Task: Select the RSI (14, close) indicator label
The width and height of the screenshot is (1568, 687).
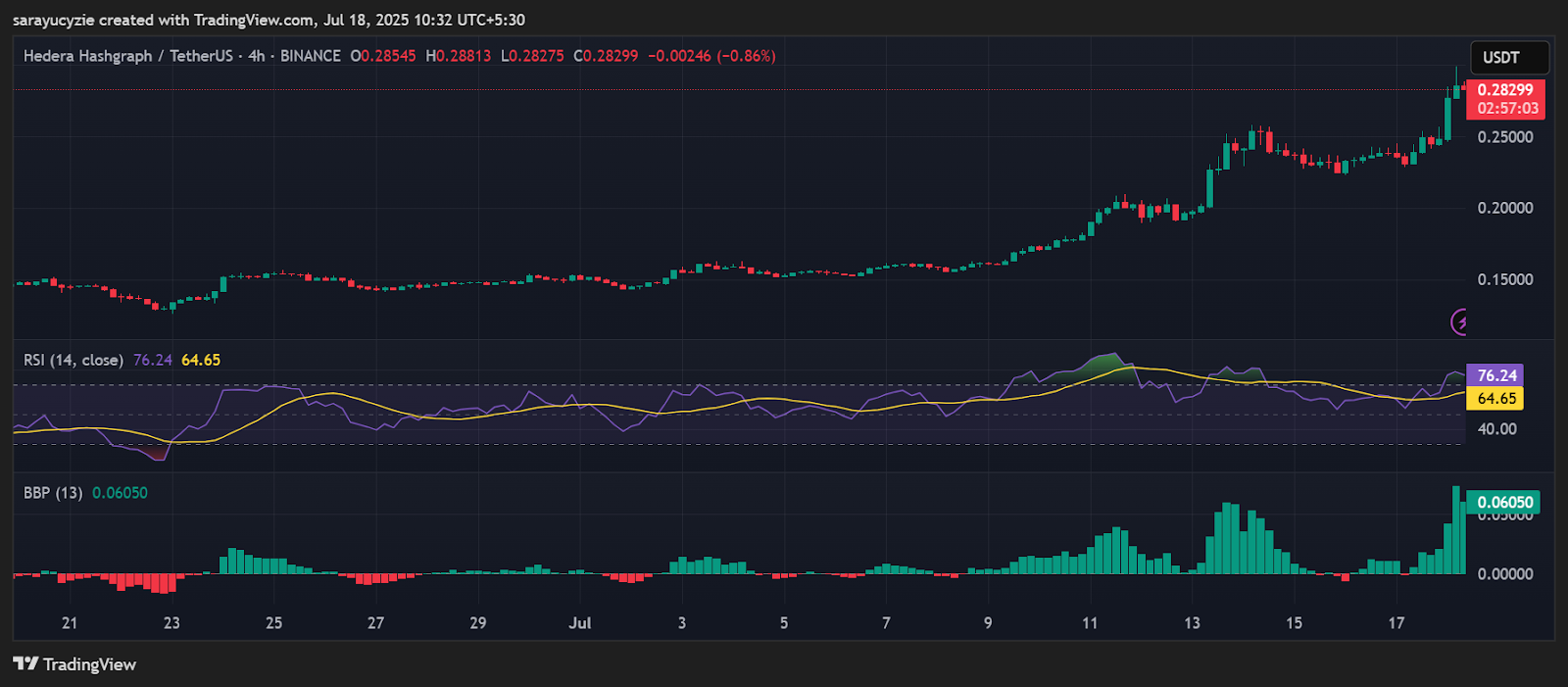Action: tap(73, 360)
